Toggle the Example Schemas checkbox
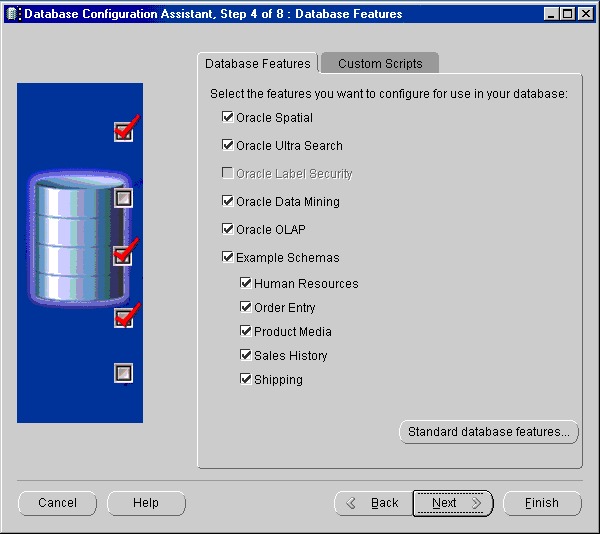 click(x=228, y=258)
